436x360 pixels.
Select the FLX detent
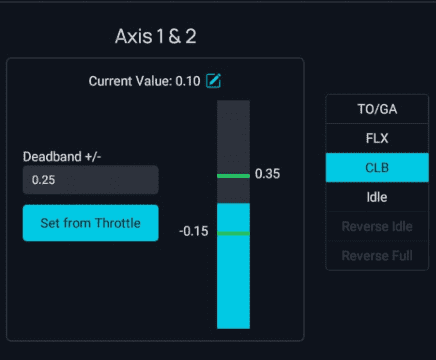[x=377, y=138]
